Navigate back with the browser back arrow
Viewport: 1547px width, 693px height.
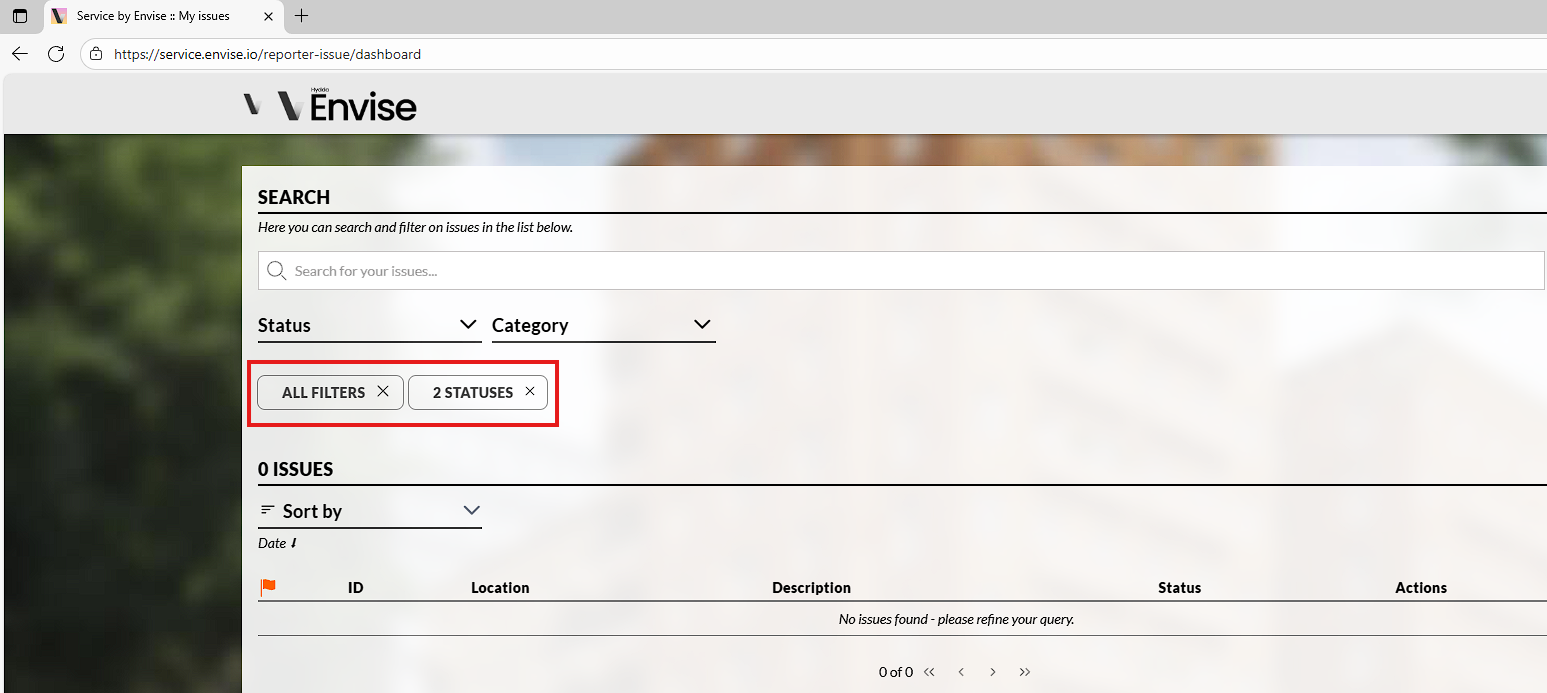click(20, 54)
